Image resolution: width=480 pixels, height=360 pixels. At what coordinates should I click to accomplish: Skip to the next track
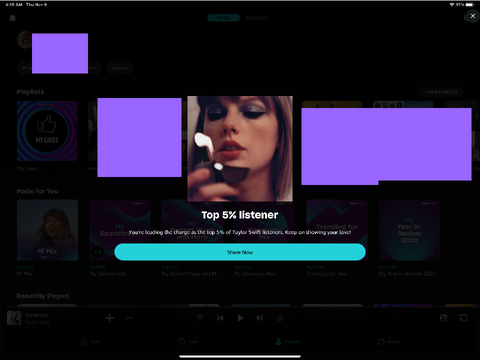260,318
